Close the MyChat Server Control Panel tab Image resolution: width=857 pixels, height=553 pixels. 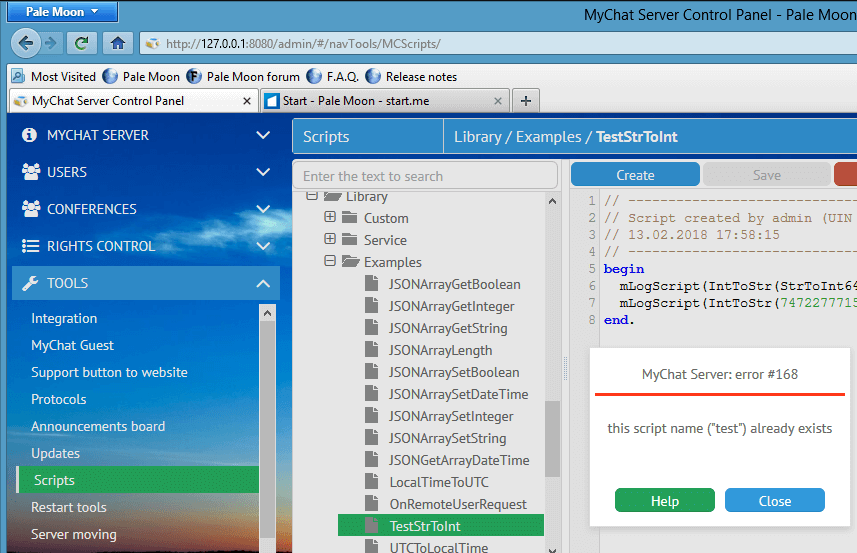pos(246,101)
